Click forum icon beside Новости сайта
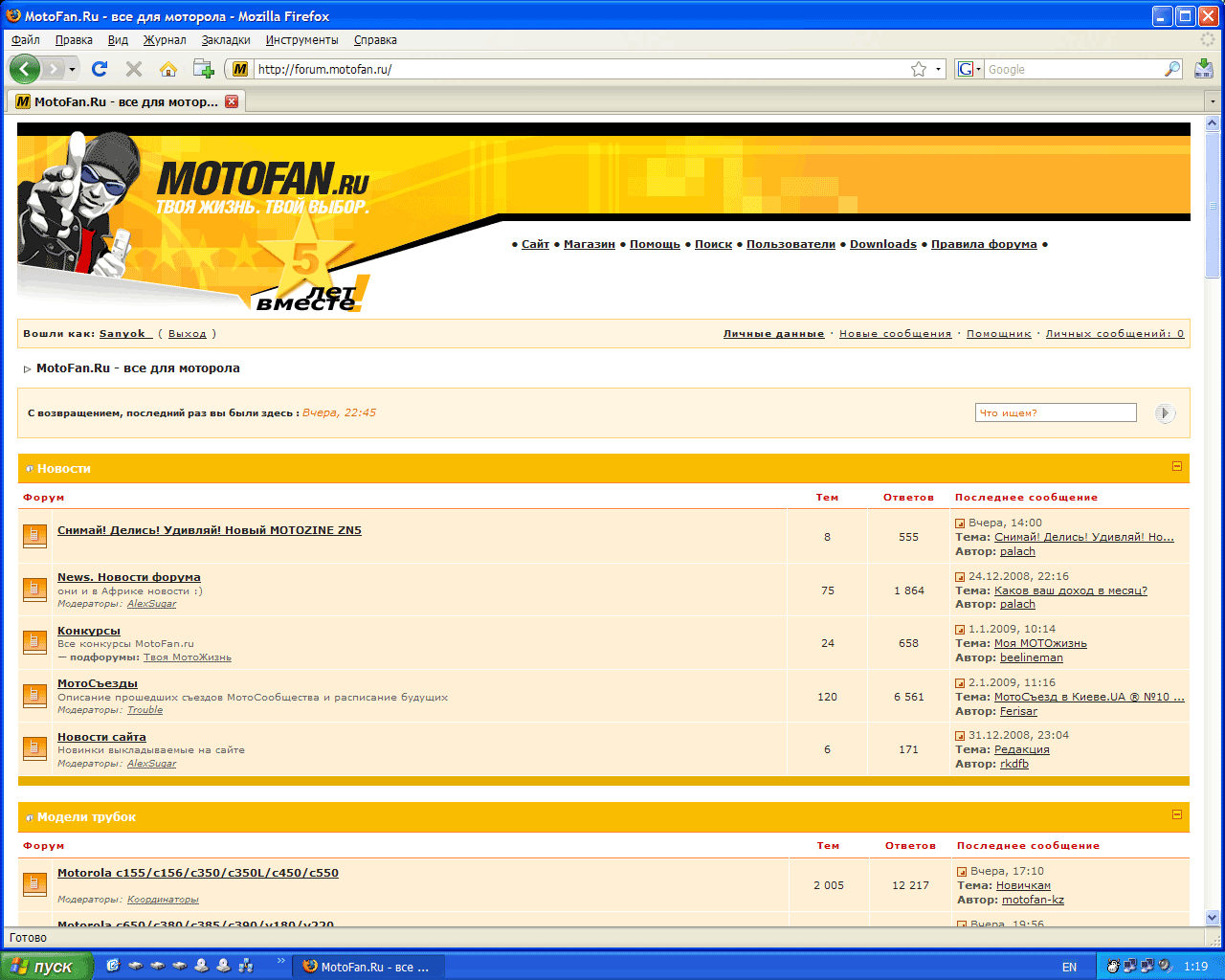The image size is (1225, 980). (x=34, y=748)
